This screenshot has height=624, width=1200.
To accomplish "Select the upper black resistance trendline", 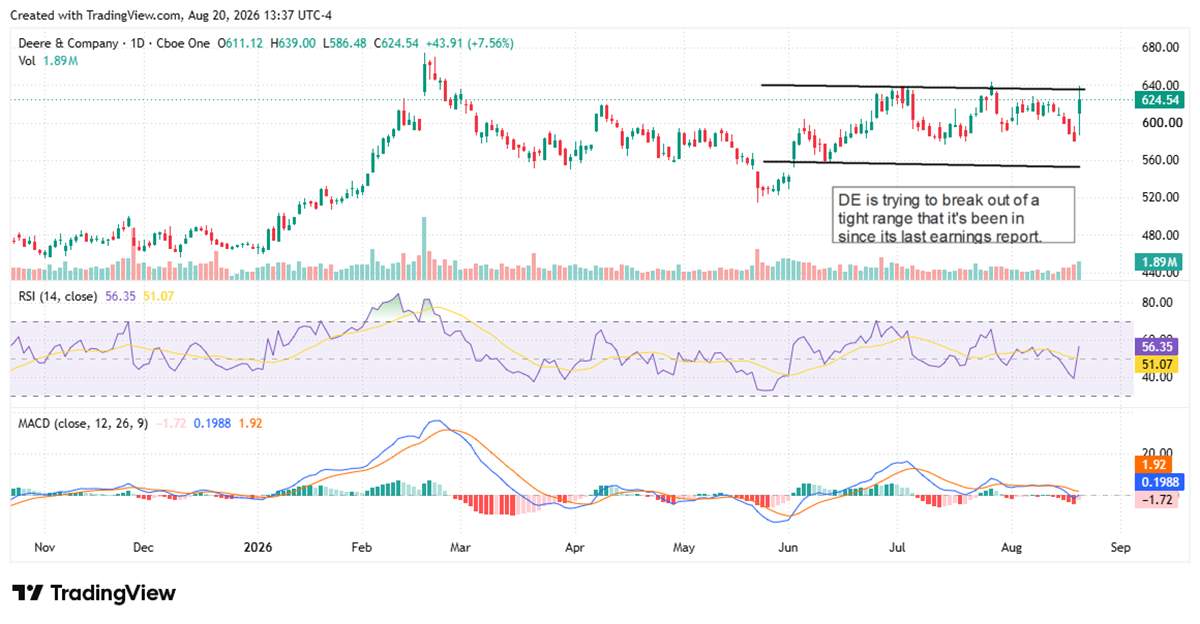I will coord(922,87).
